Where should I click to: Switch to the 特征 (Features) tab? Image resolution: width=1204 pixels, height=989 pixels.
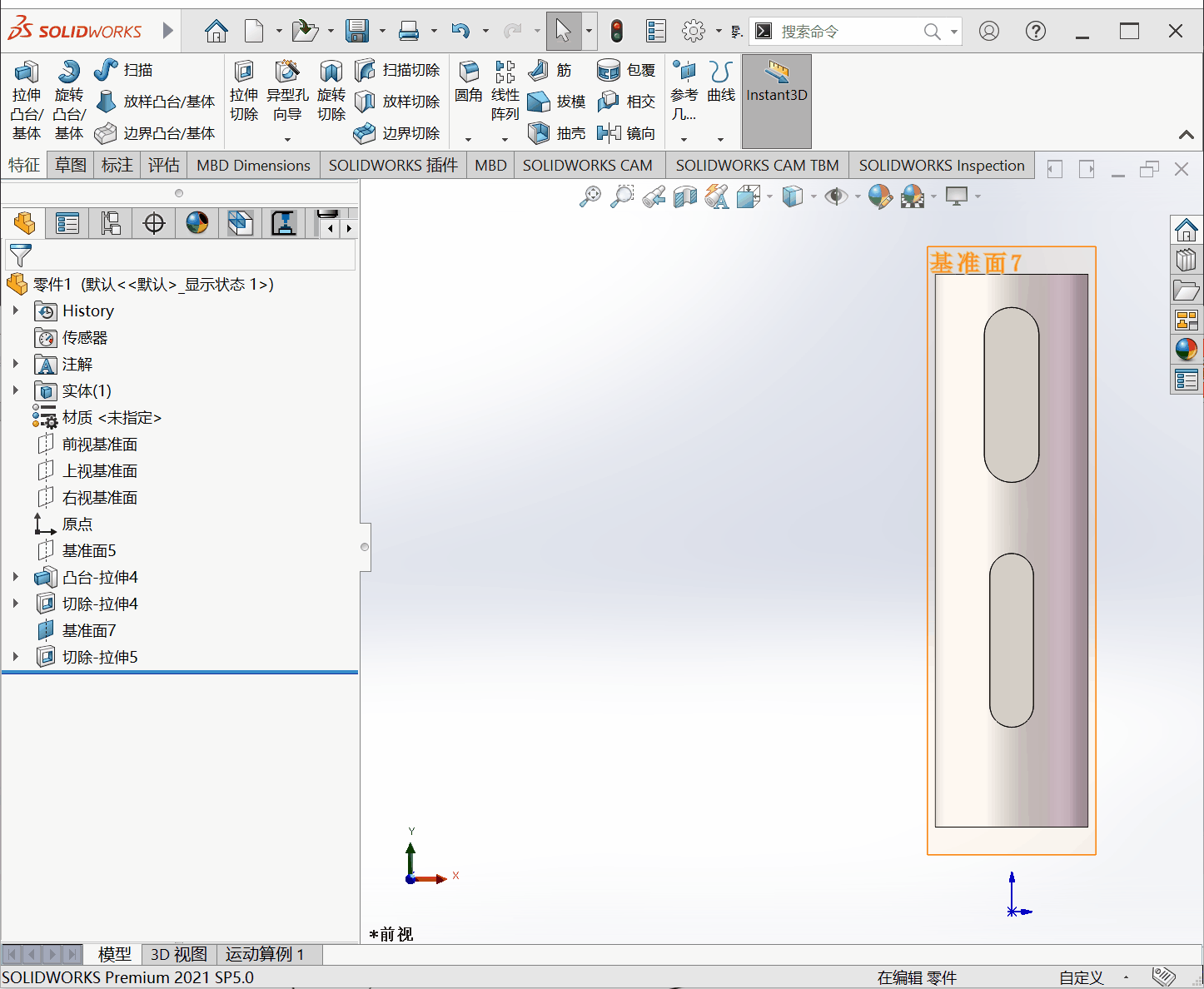pos(24,166)
